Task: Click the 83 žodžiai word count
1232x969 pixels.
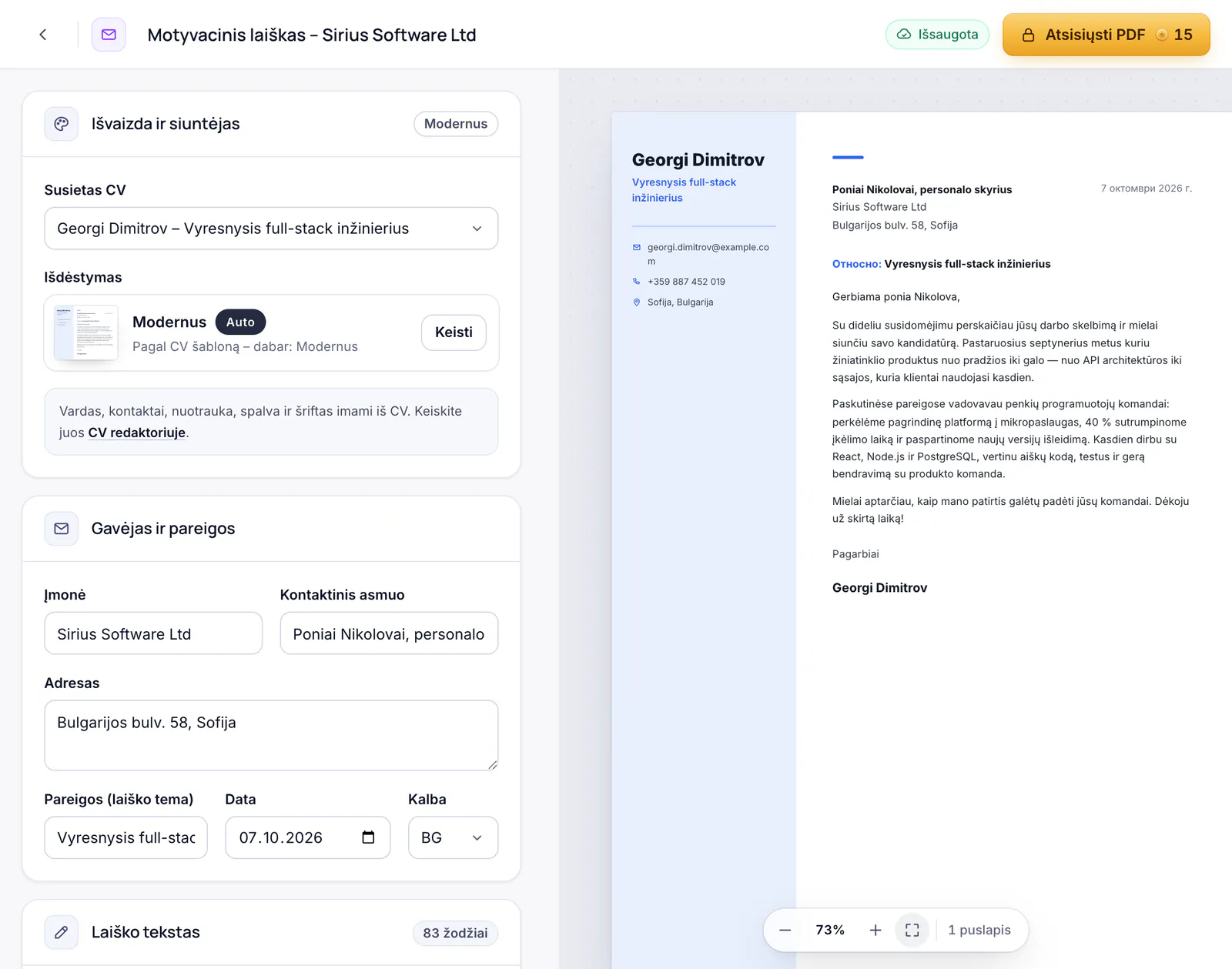Action: pyautogui.click(x=455, y=933)
